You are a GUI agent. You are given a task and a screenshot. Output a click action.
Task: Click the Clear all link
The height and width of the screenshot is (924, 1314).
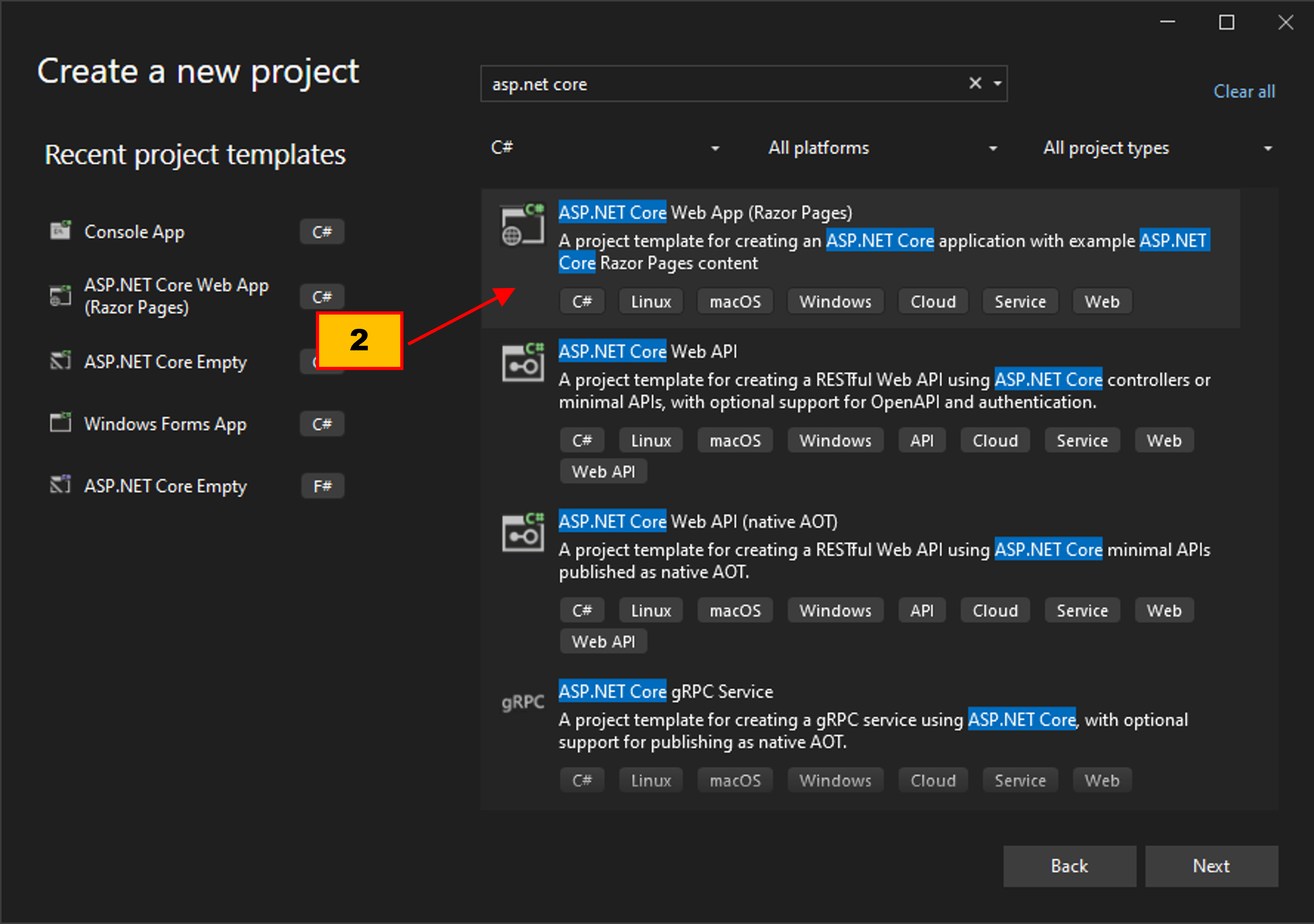point(1244,91)
